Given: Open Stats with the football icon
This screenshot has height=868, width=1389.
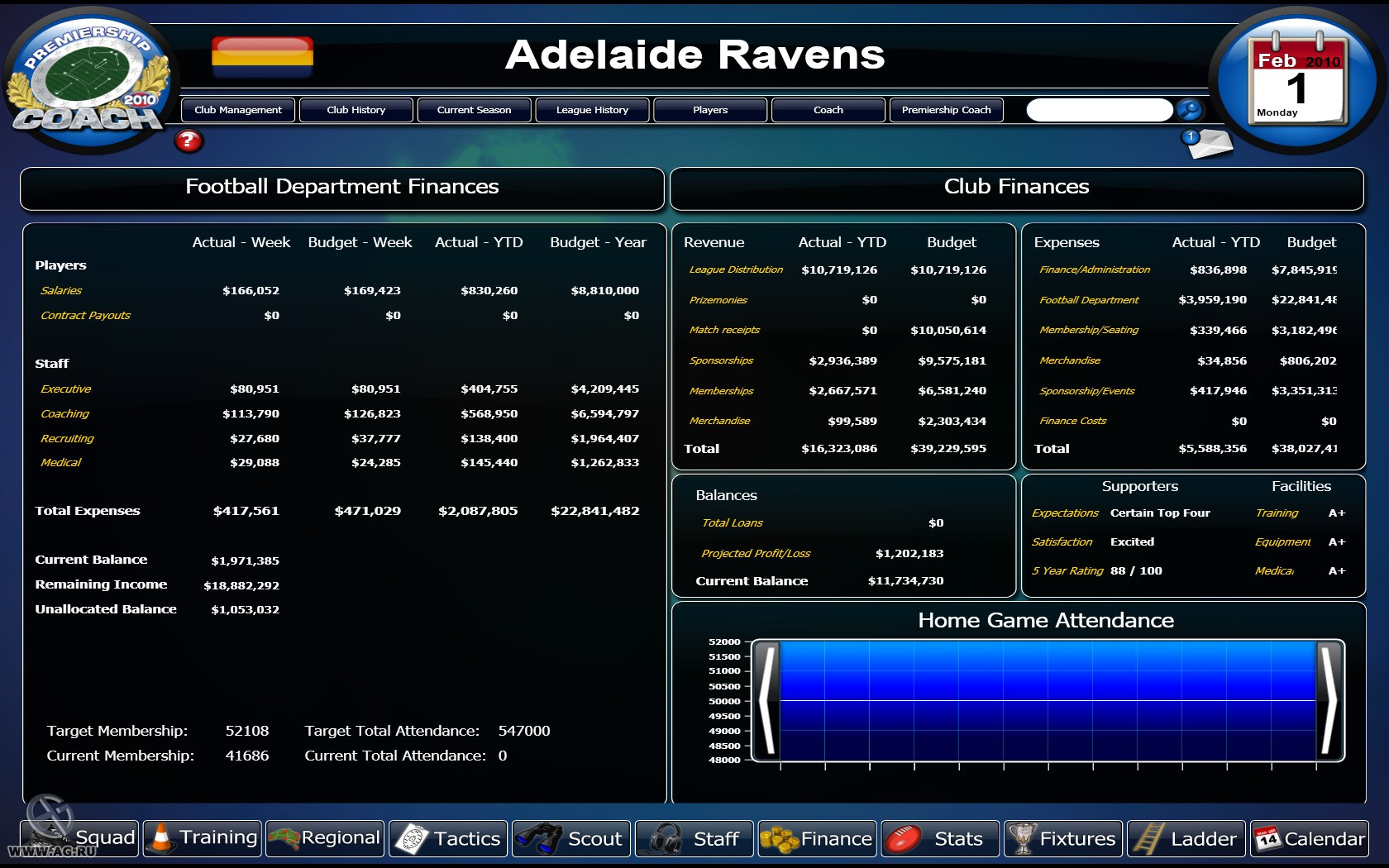Looking at the screenshot, I should pos(940,838).
